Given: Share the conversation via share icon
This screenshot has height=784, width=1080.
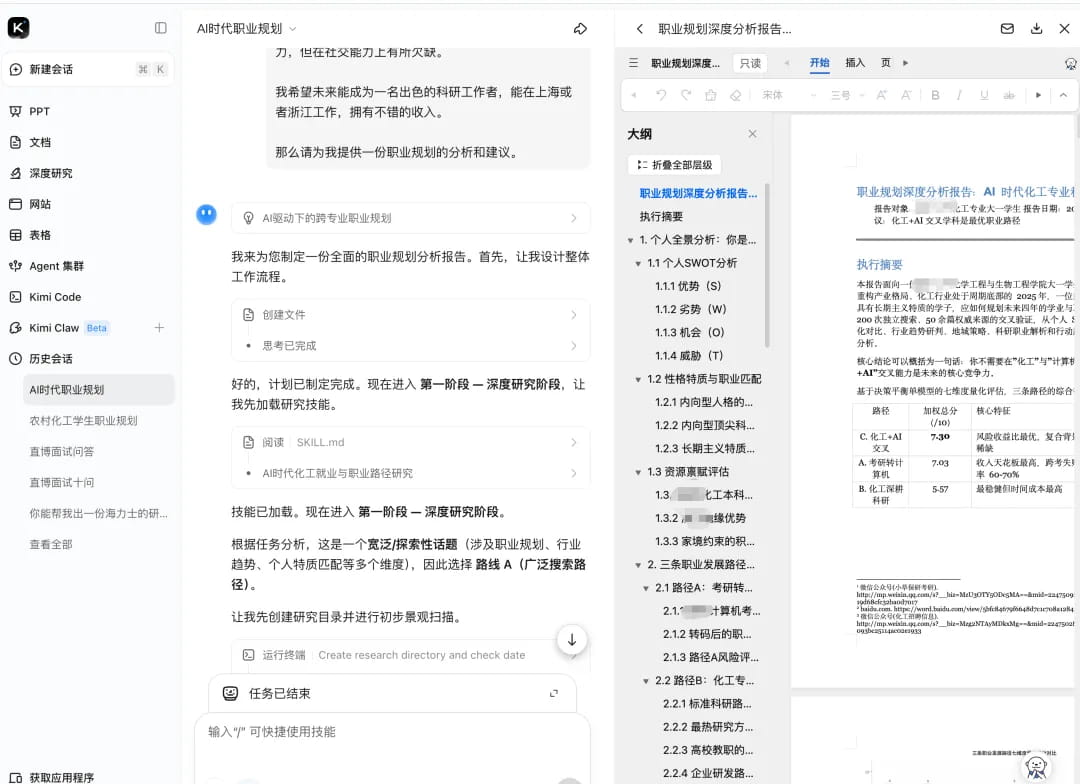Looking at the screenshot, I should coord(580,28).
